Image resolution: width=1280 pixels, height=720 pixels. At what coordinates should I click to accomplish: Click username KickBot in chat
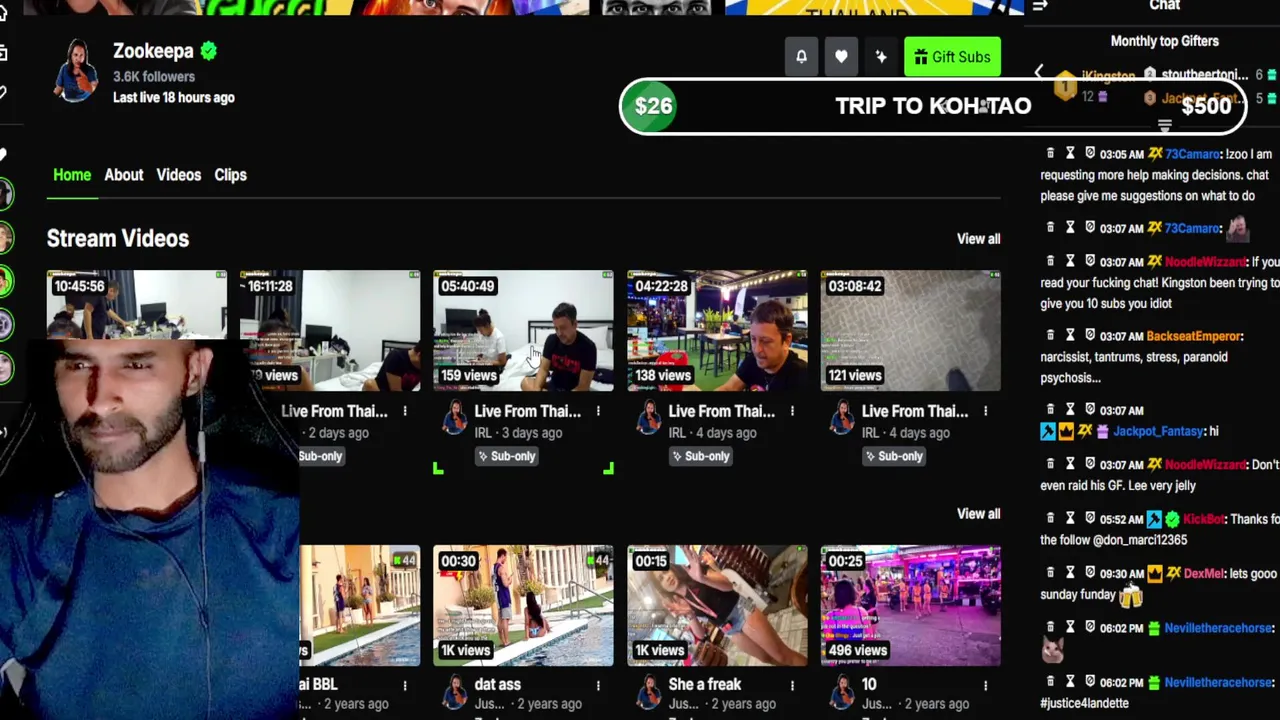pos(1203,519)
